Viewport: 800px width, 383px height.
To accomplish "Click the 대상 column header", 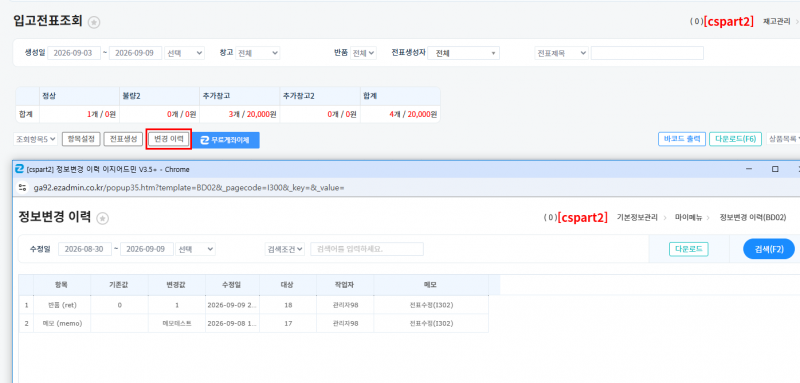I will (288, 285).
